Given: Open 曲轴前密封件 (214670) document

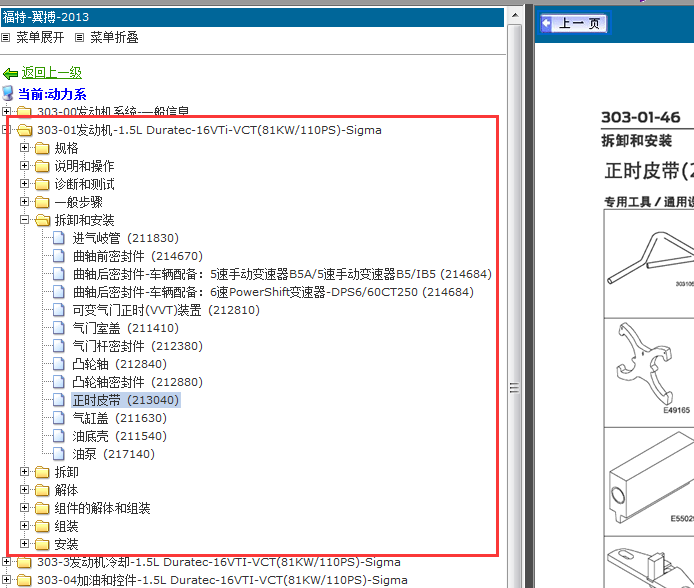Looking at the screenshot, I should tap(138, 256).
